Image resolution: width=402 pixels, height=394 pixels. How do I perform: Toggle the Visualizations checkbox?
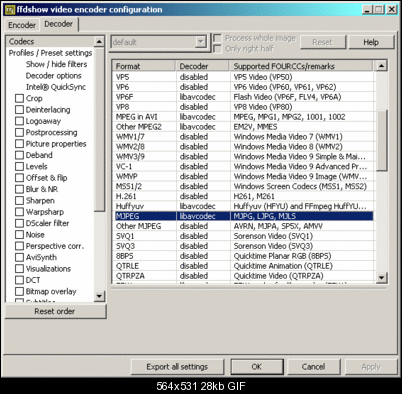[x=20, y=269]
